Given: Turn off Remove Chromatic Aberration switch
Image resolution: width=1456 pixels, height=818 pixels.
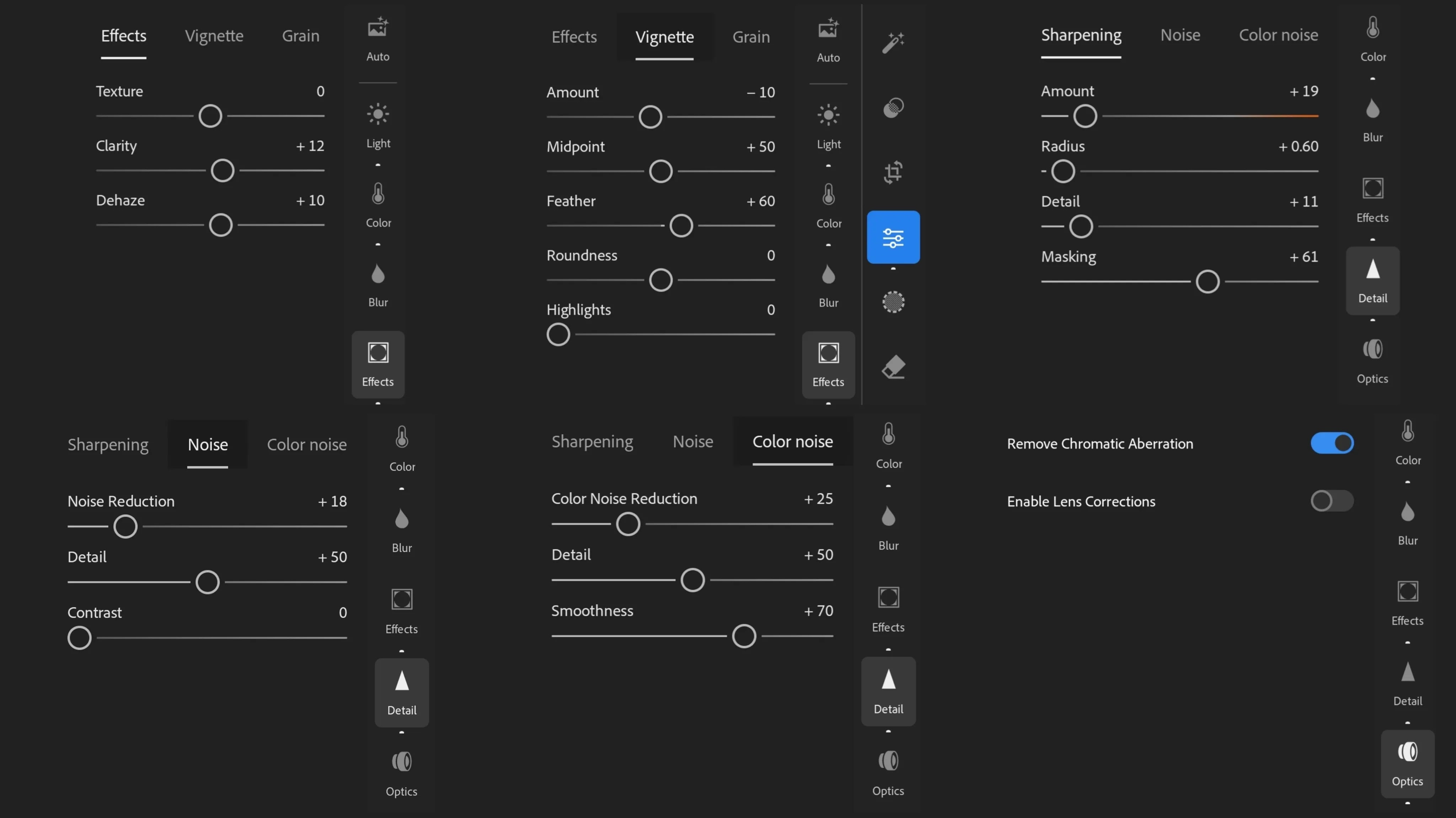Looking at the screenshot, I should [x=1332, y=443].
